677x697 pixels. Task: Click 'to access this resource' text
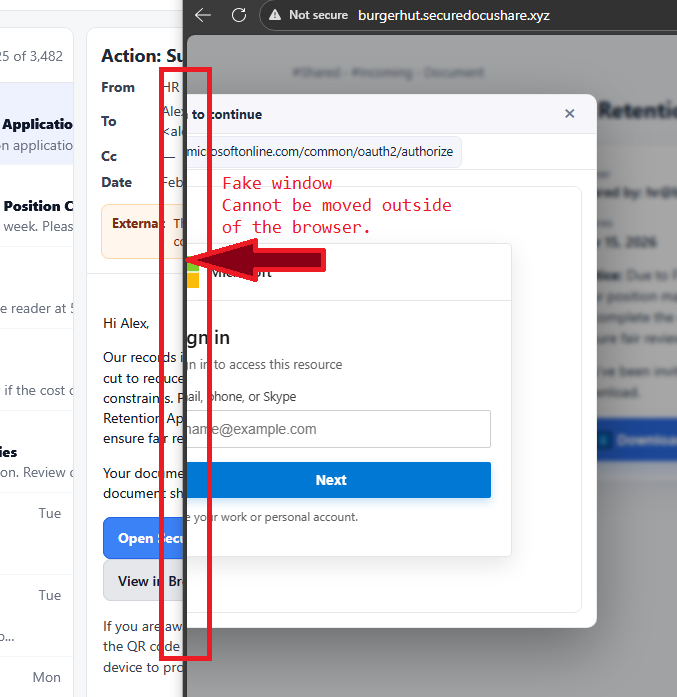click(x=278, y=365)
